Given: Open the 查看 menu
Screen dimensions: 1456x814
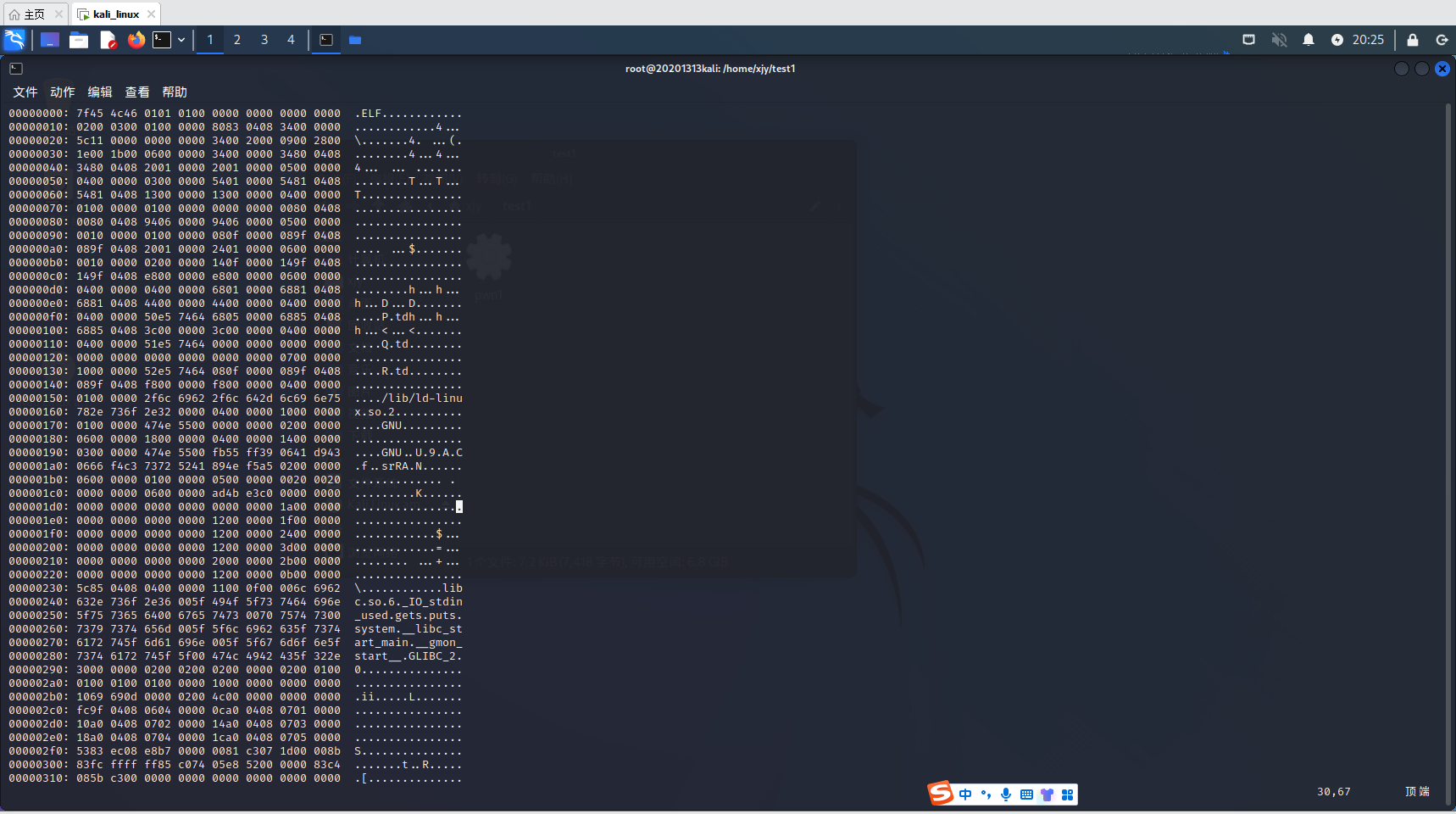Looking at the screenshot, I should pyautogui.click(x=137, y=92).
